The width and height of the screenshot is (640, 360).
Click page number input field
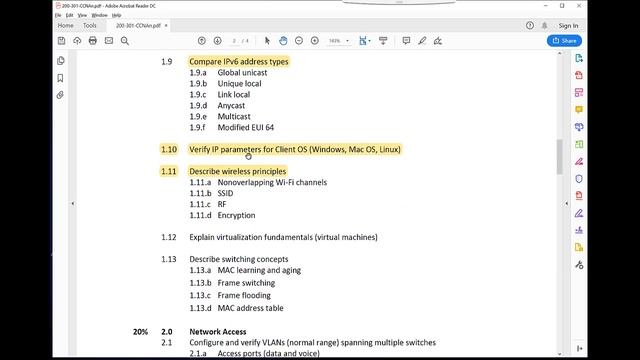pyautogui.click(x=234, y=41)
